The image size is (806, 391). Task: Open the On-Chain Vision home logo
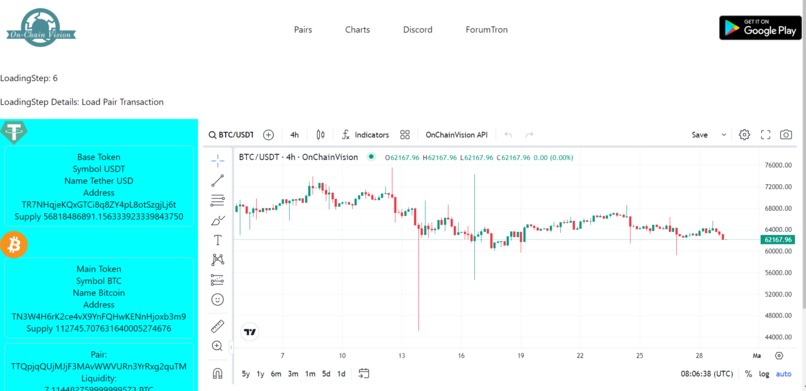point(41,29)
